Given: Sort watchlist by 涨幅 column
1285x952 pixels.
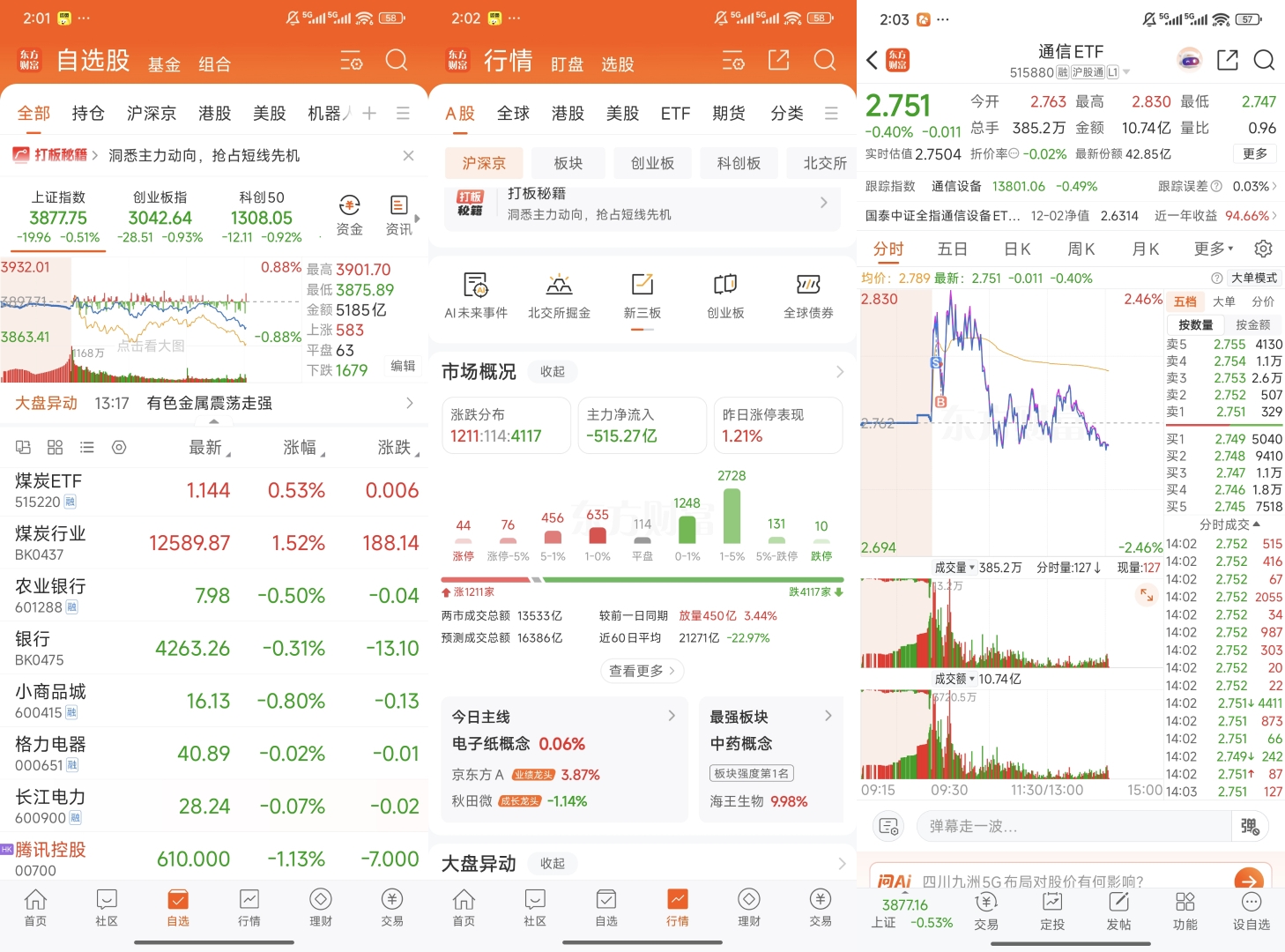Looking at the screenshot, I should [303, 448].
